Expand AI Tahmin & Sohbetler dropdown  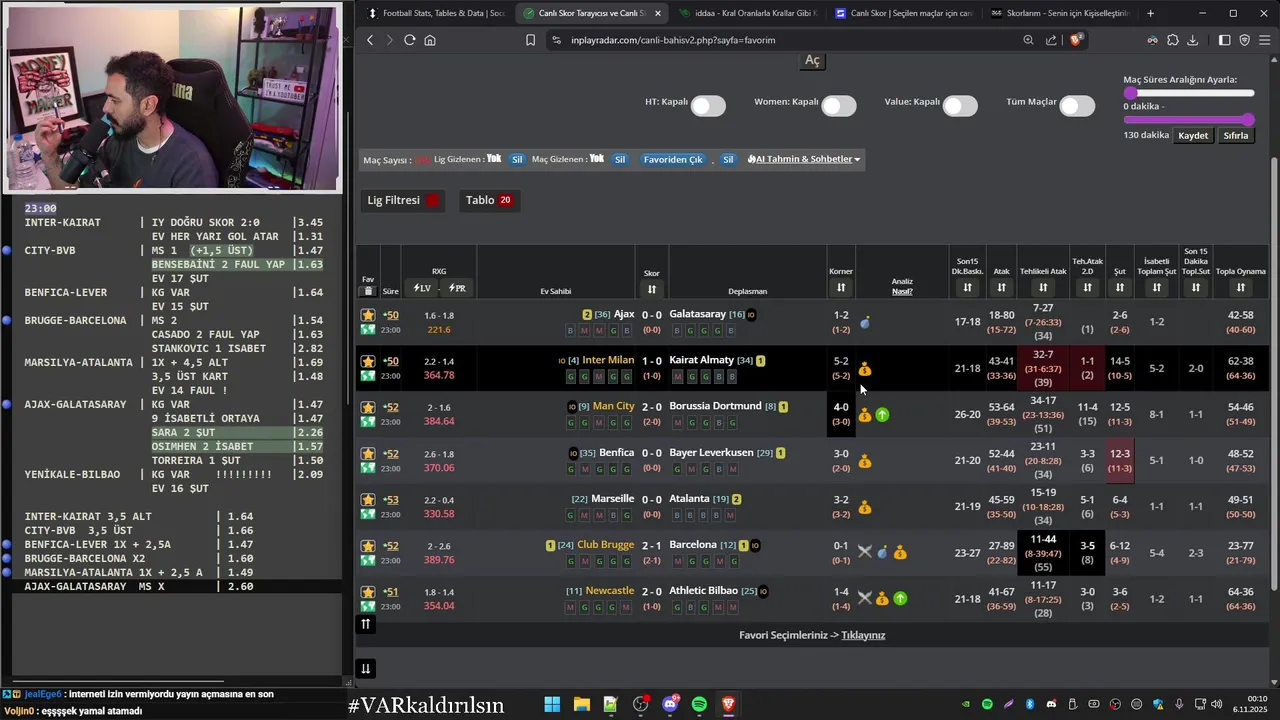point(804,159)
